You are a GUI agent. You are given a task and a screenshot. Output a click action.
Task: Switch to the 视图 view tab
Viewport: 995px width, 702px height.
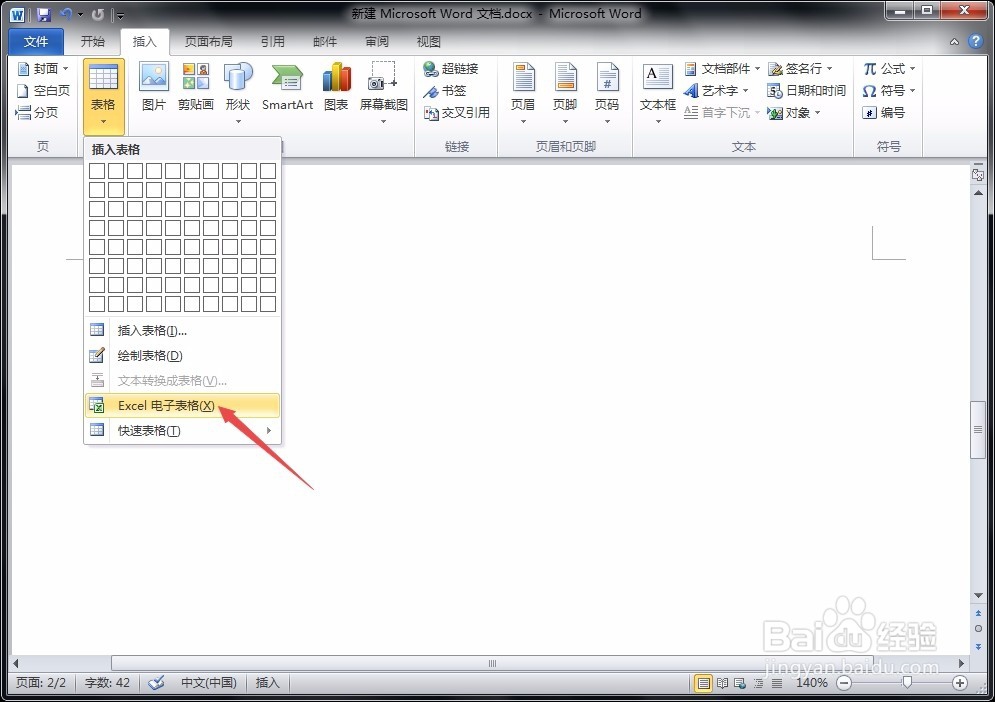point(428,42)
